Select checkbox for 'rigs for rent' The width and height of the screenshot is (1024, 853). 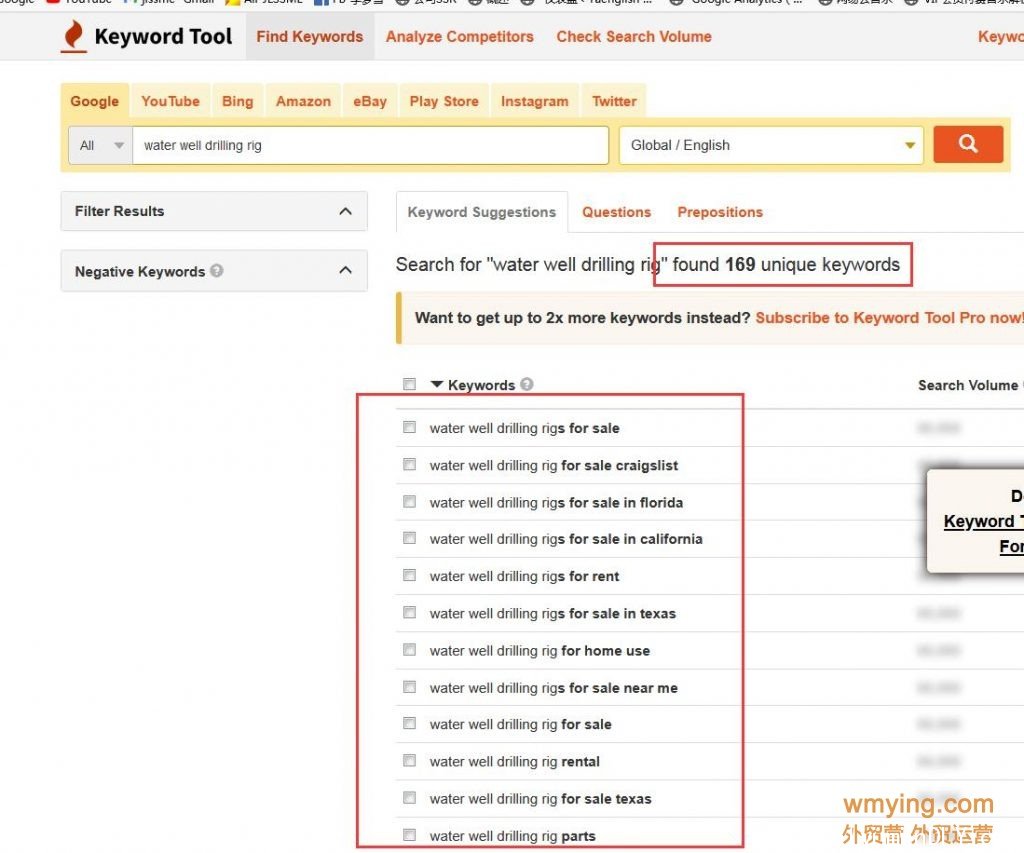pos(409,575)
